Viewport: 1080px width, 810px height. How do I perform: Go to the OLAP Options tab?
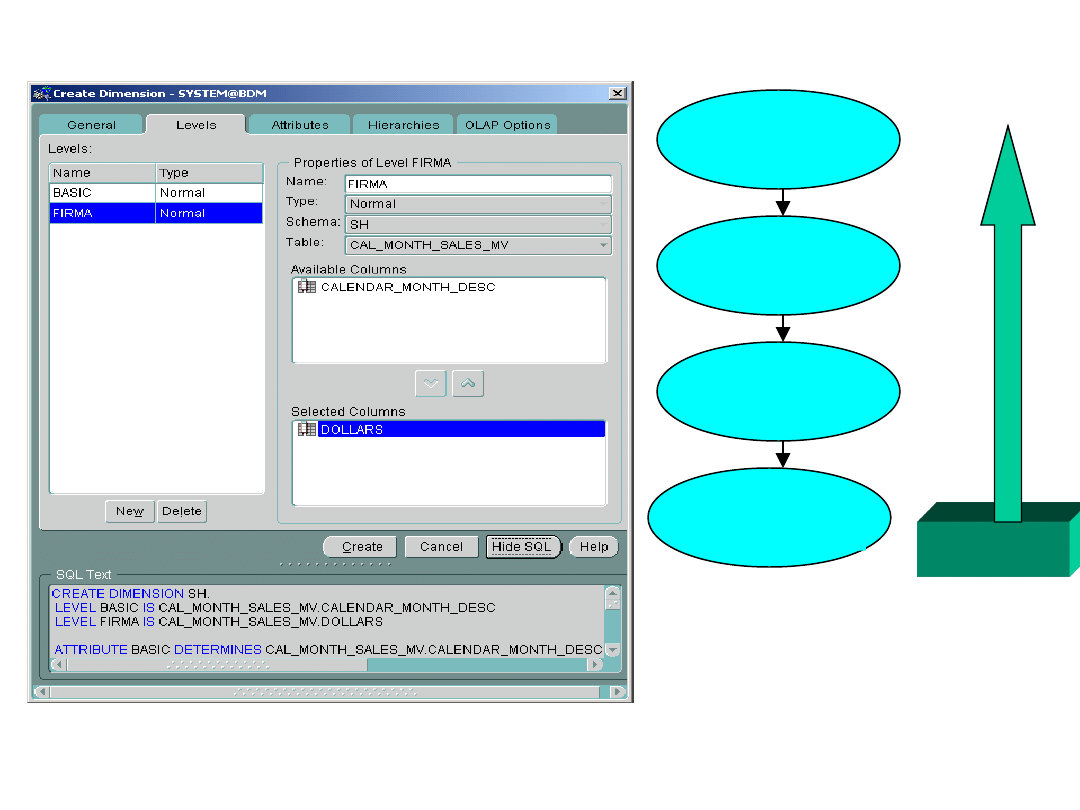click(x=507, y=125)
